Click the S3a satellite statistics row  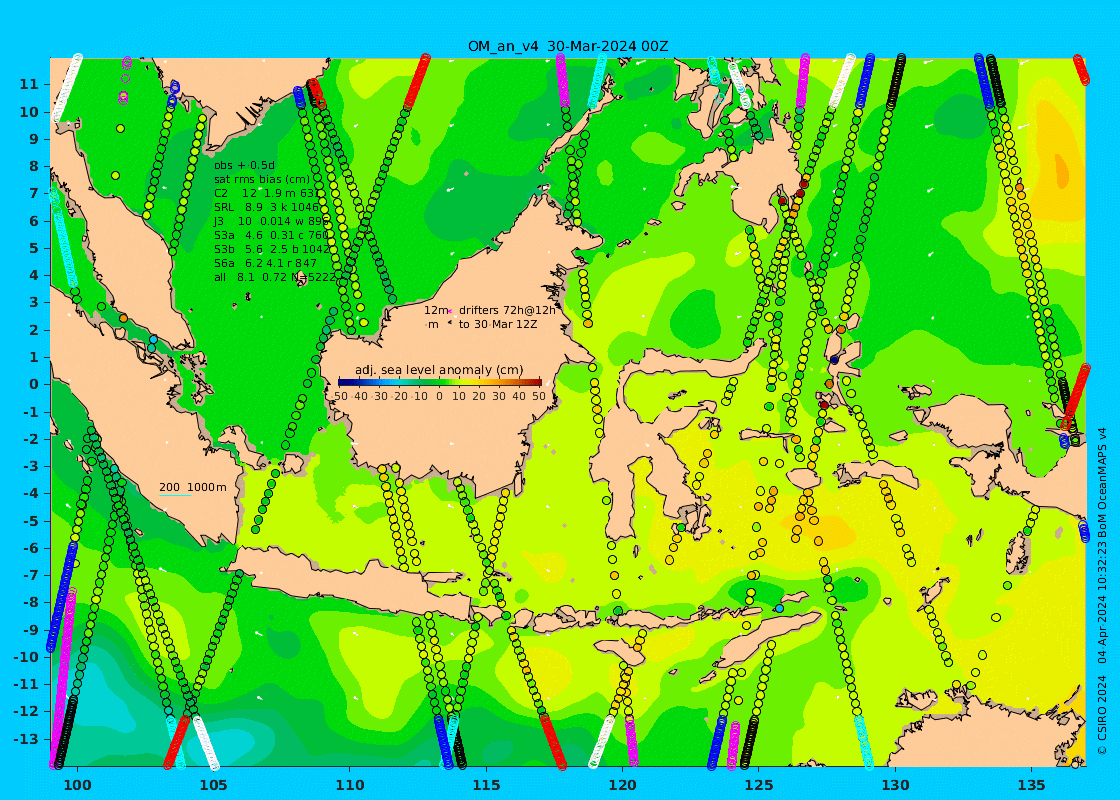coord(271,235)
